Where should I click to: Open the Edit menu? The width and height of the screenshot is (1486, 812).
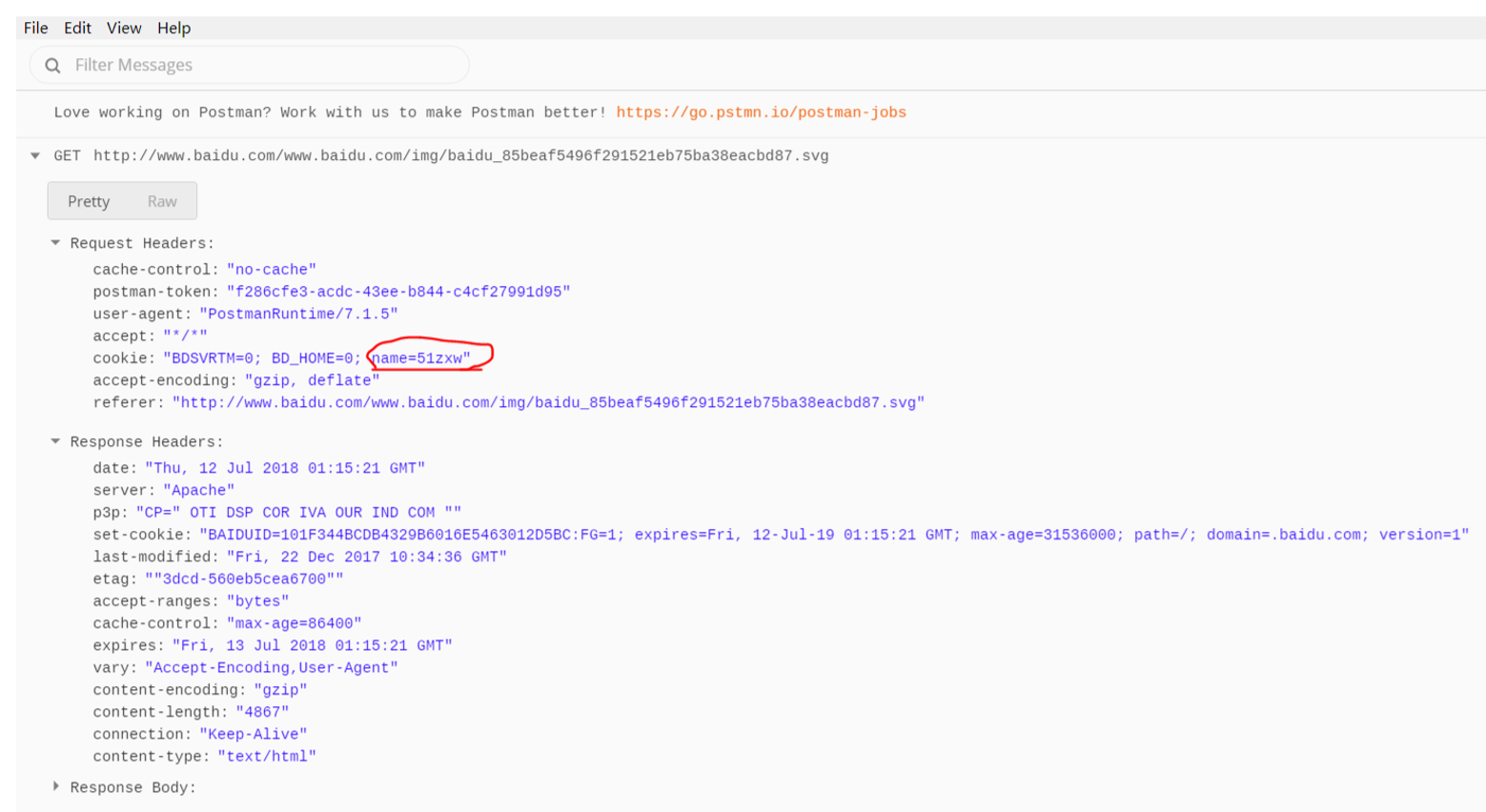tap(77, 28)
